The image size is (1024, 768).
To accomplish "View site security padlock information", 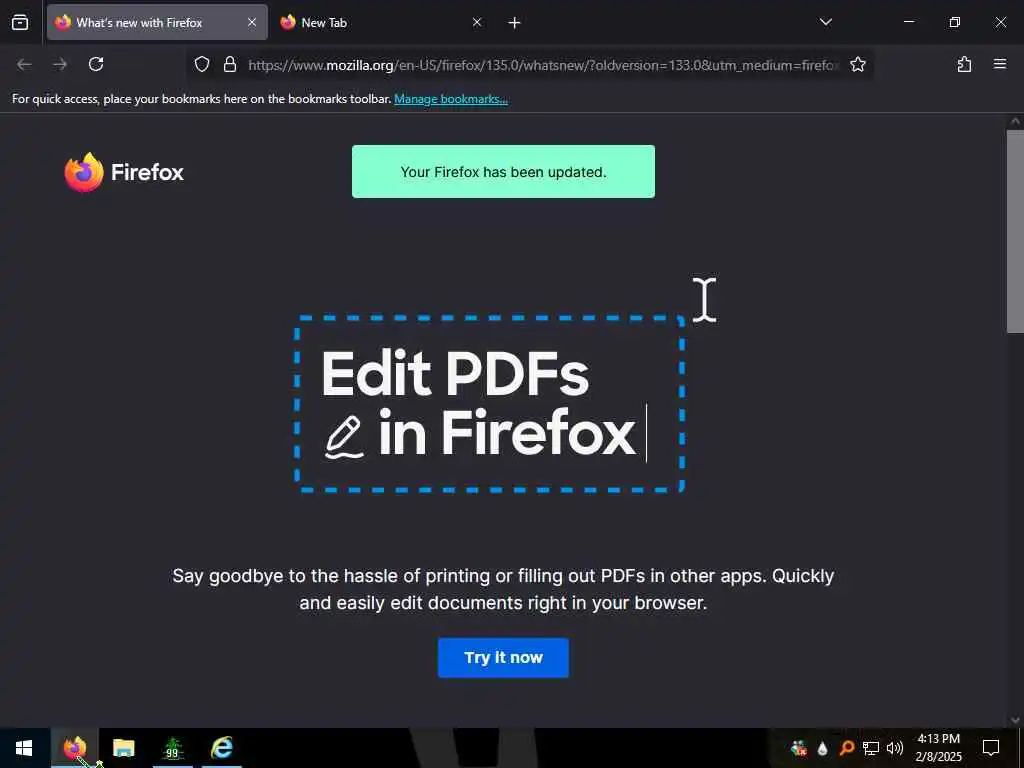I will pyautogui.click(x=230, y=64).
